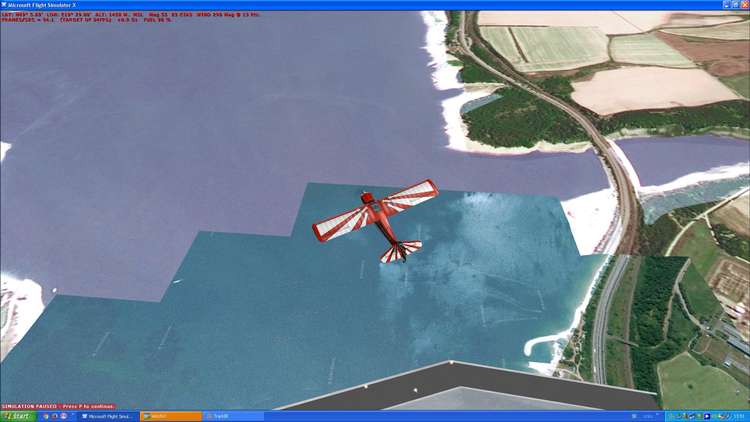Viewport: 750px width, 422px height.
Task: Launch third Quick Launch icon on taskbar
Action: pos(64,416)
